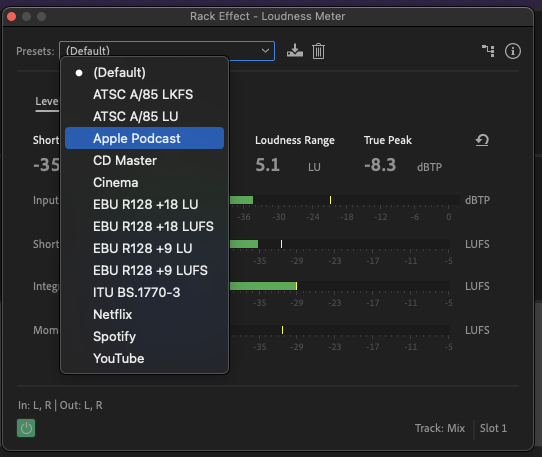This screenshot has width=542, height=457.
Task: Reset the loudness measurements icon
Action: [482, 140]
